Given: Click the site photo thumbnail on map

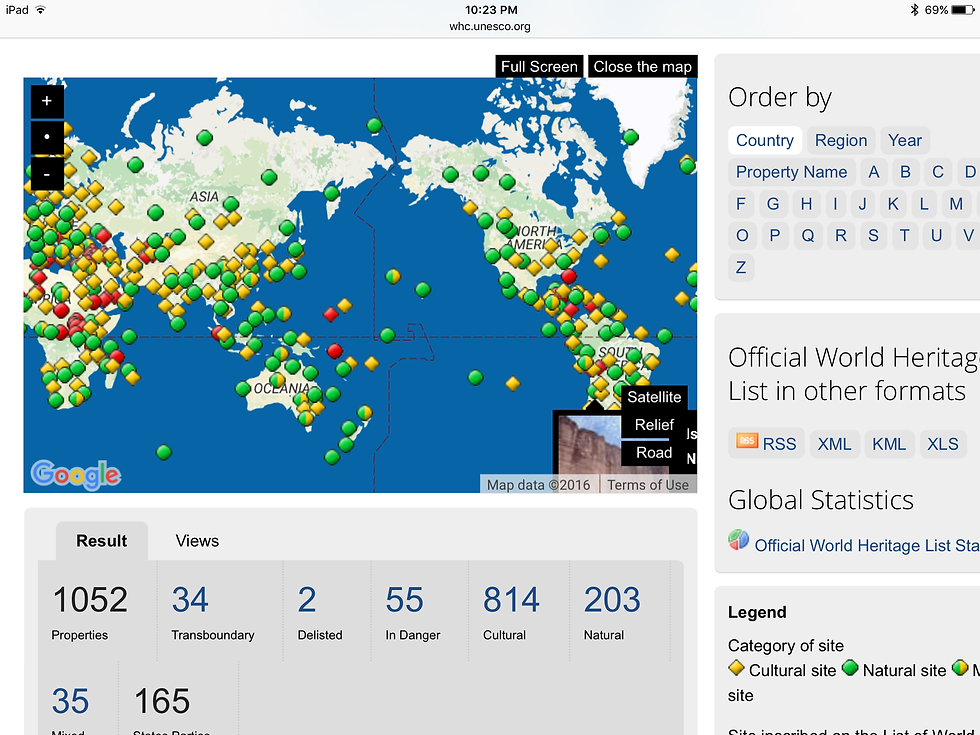Looking at the screenshot, I should click(589, 446).
